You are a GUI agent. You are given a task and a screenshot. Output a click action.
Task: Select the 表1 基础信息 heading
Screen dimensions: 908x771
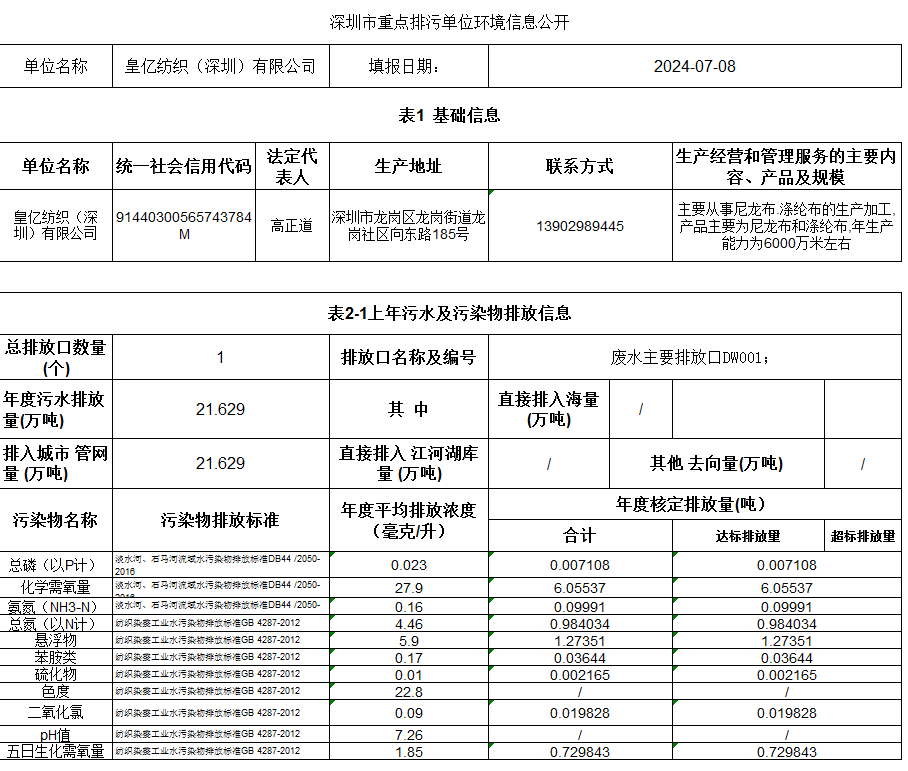[449, 115]
